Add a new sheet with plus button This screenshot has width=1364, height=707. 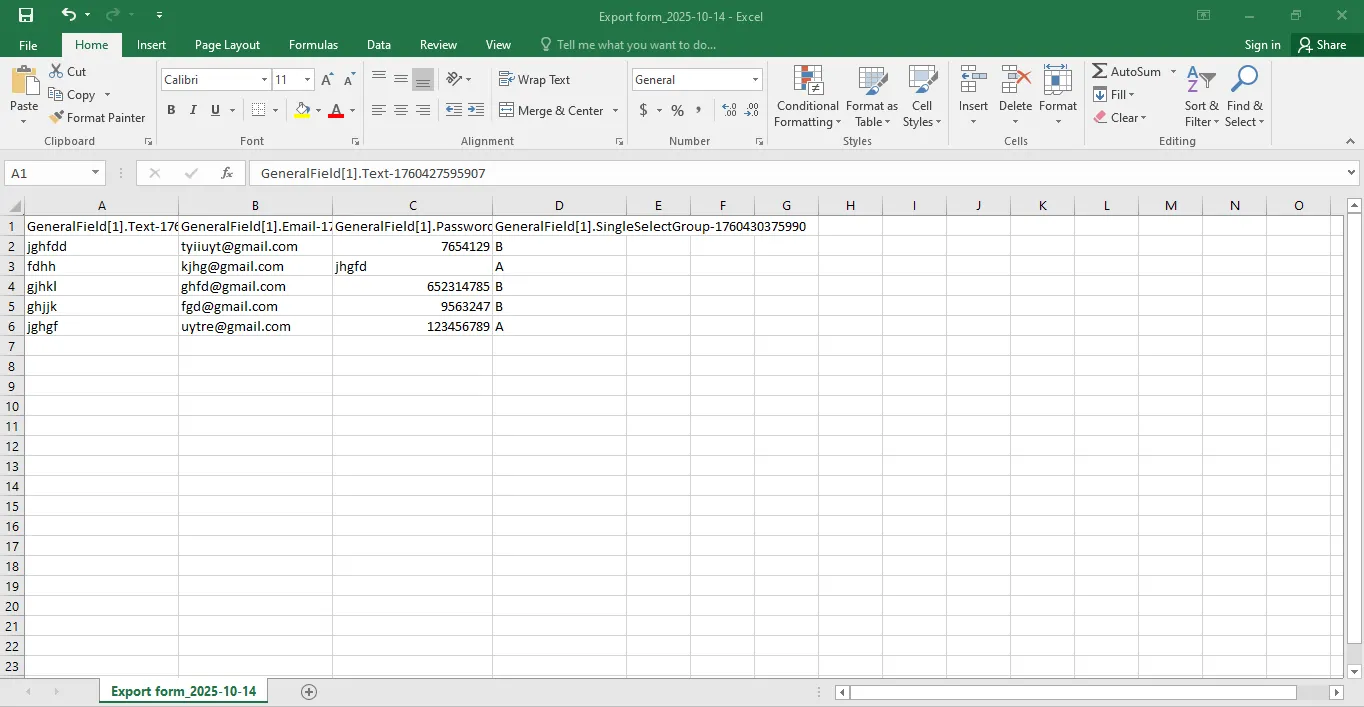(309, 692)
